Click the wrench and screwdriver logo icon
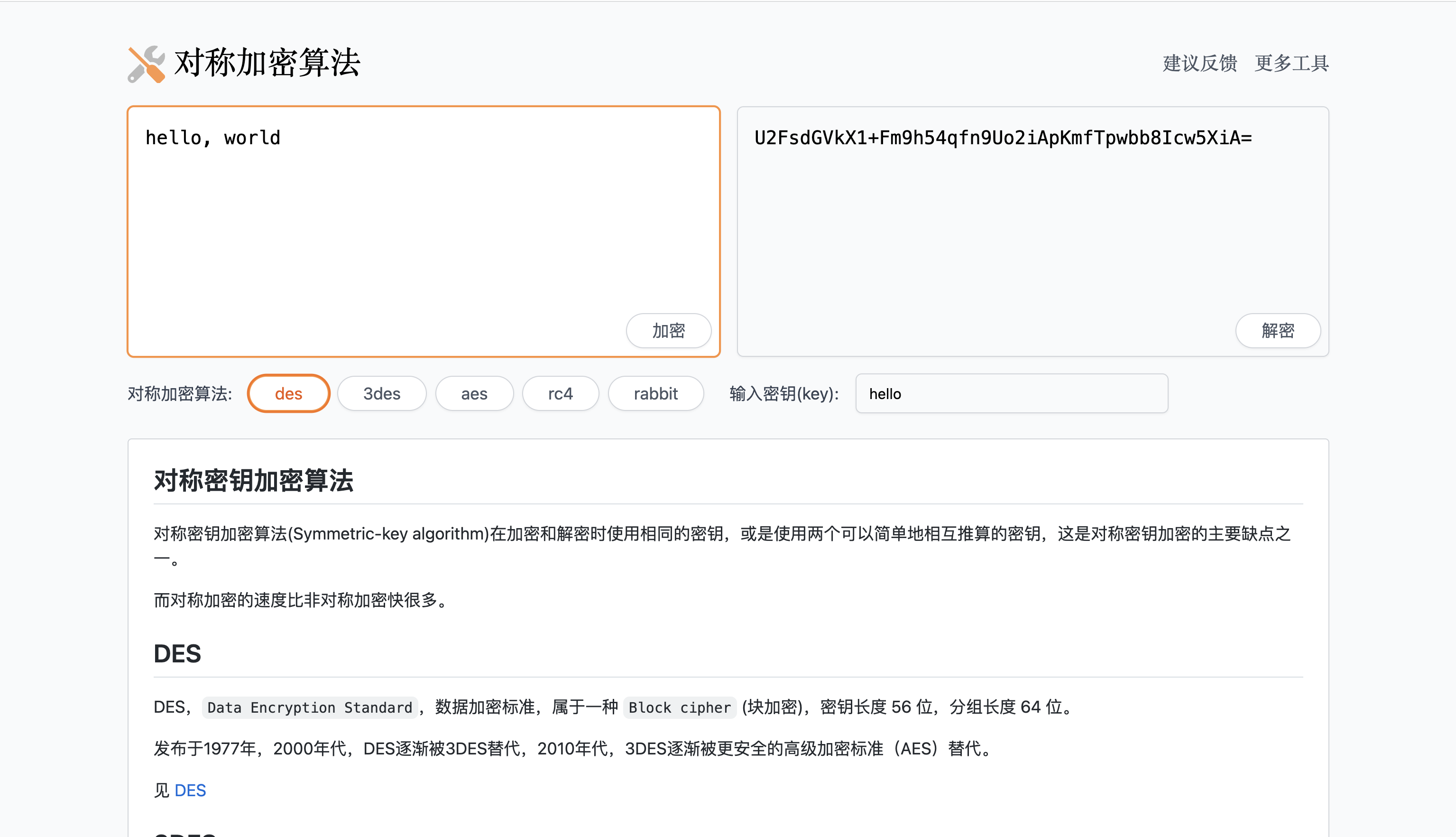This screenshot has width=1456, height=837. [146, 64]
